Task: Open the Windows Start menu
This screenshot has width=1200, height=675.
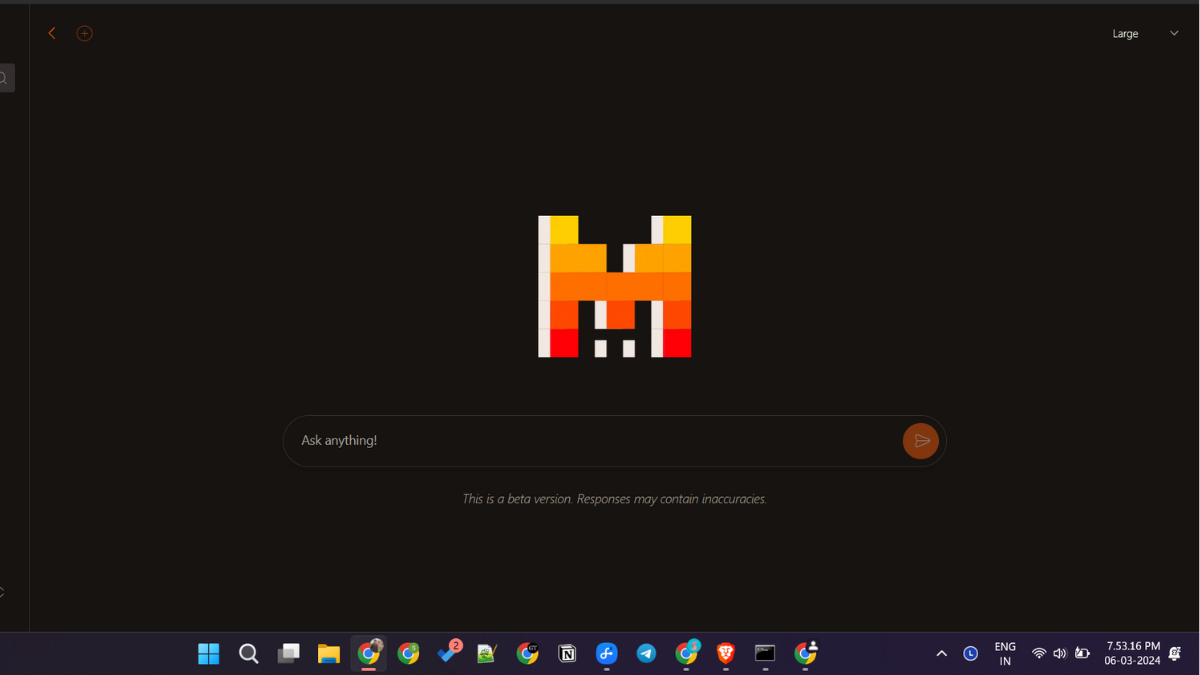Action: (208, 654)
